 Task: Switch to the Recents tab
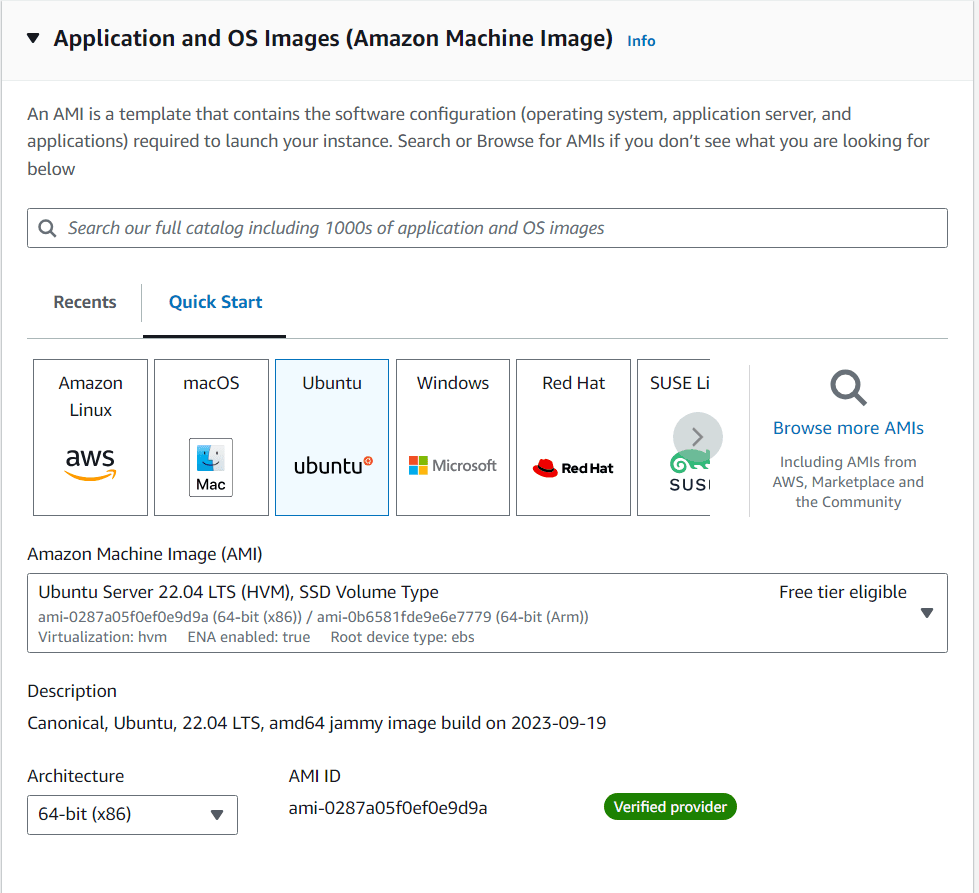[x=85, y=302]
